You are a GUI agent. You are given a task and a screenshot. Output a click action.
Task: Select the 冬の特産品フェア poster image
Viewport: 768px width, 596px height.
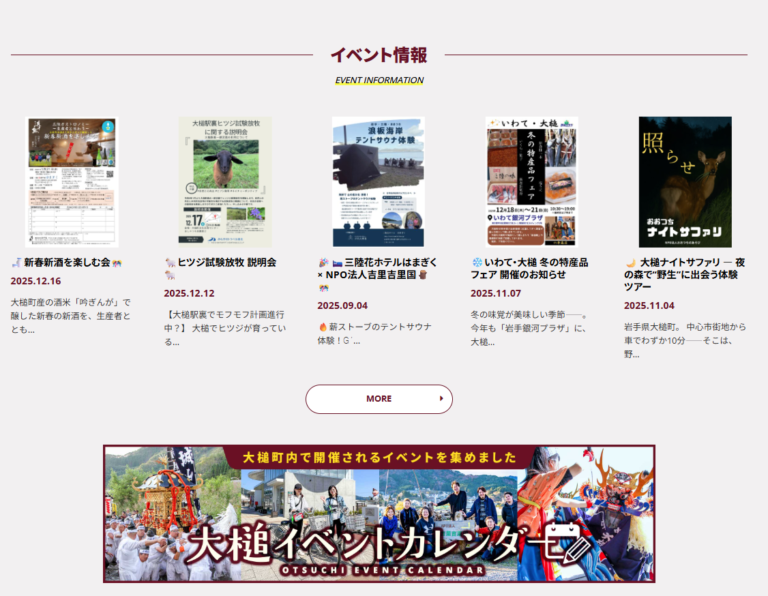tap(531, 181)
